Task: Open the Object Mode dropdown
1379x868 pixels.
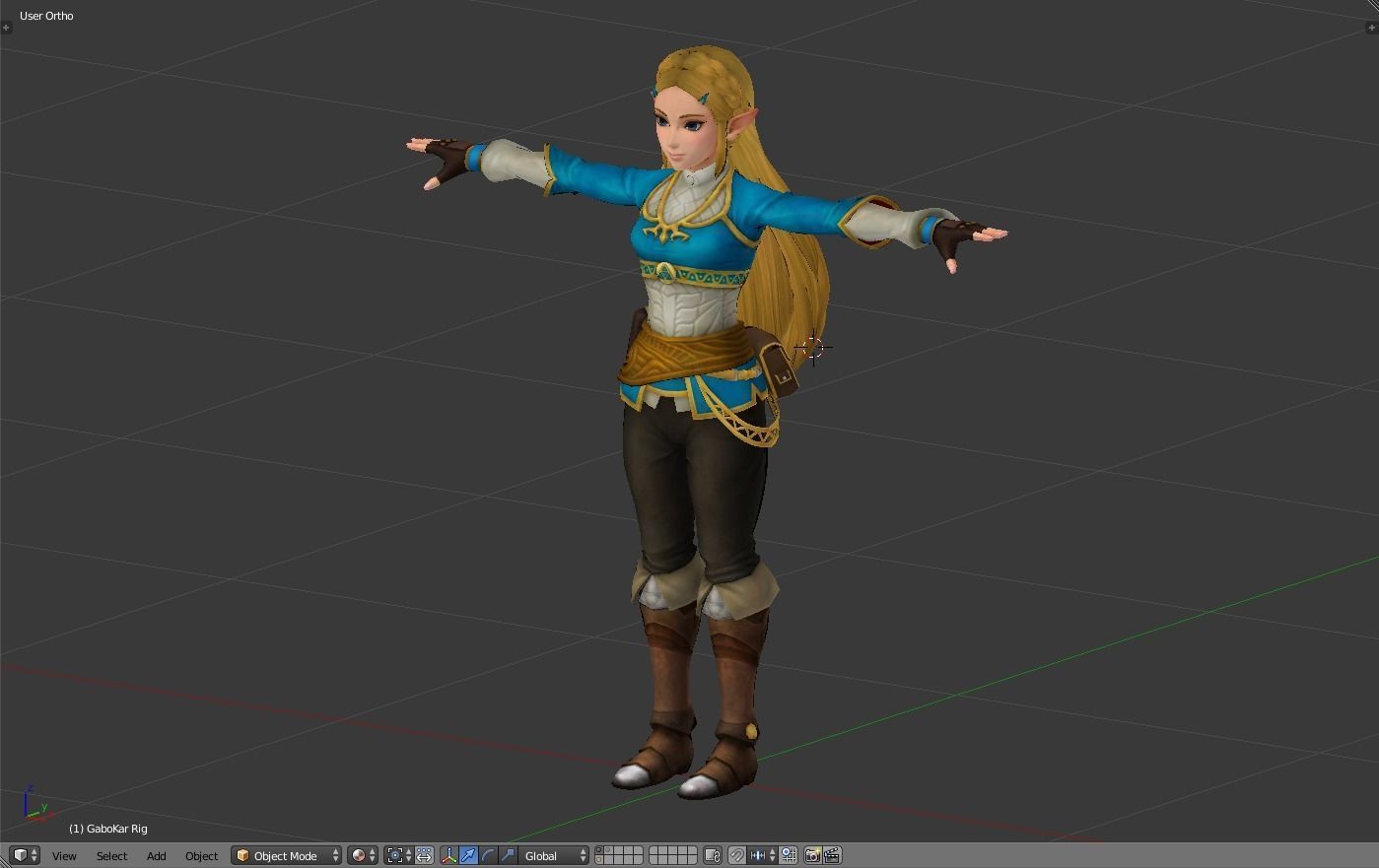Action: point(286,854)
